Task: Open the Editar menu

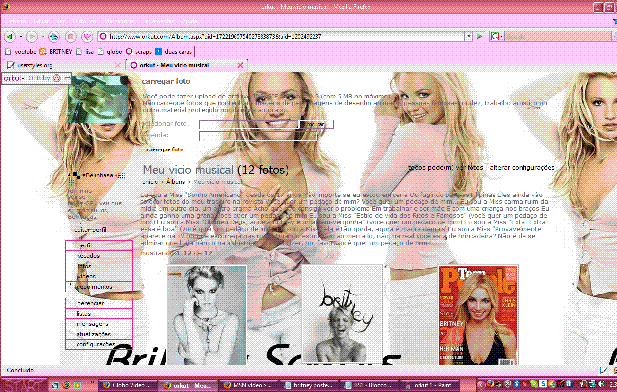Action: [x=41, y=21]
